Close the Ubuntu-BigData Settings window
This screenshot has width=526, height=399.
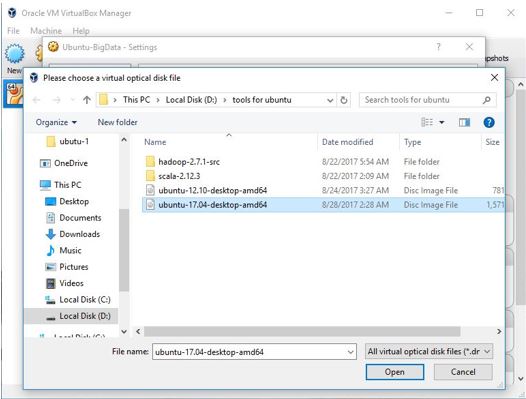pos(469,47)
